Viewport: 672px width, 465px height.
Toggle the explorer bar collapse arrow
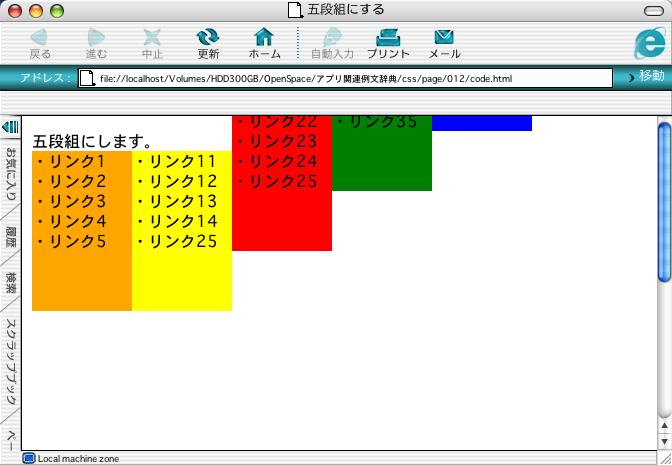[11, 127]
